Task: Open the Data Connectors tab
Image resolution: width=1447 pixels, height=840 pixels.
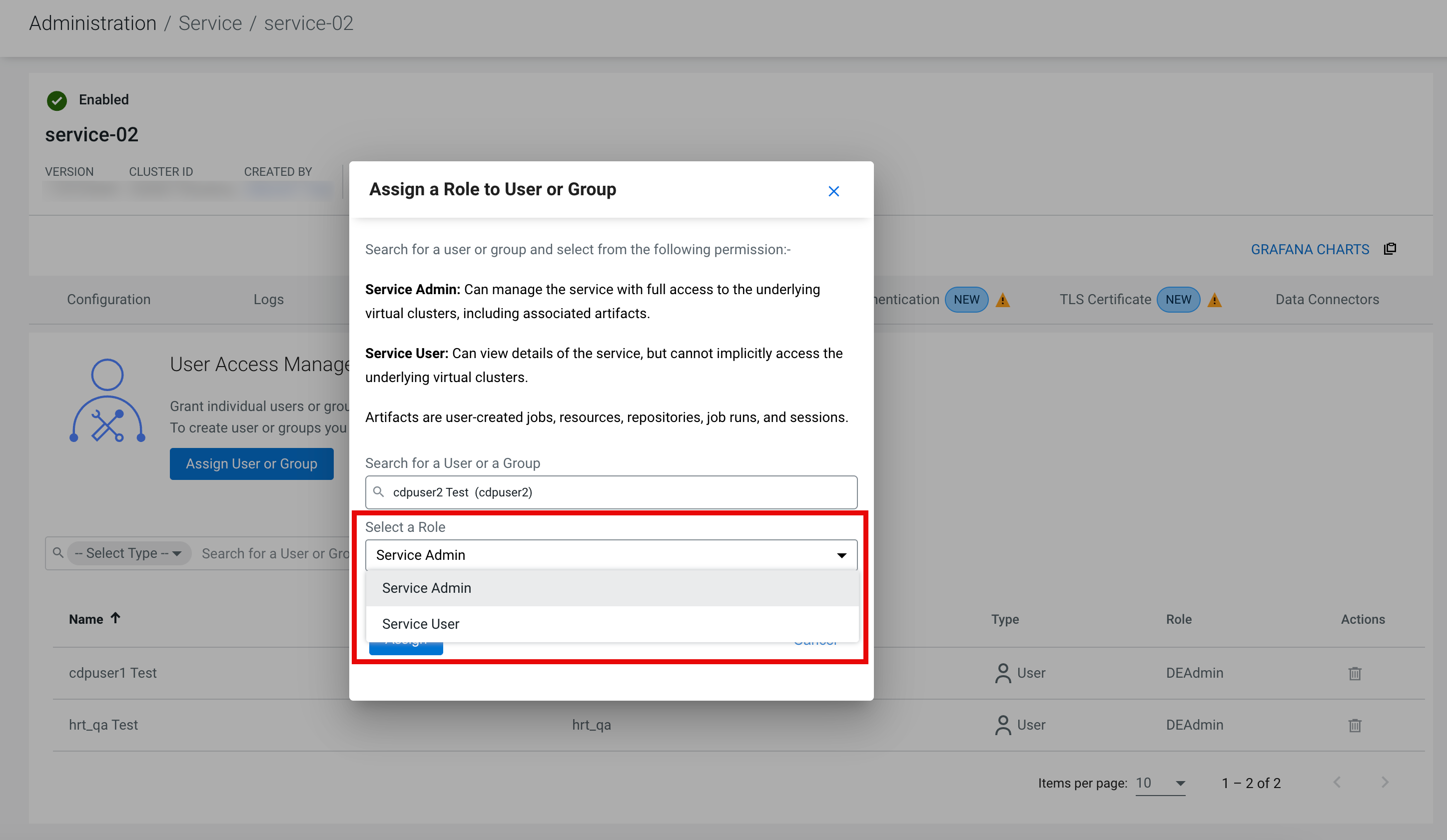Action: (x=1327, y=300)
